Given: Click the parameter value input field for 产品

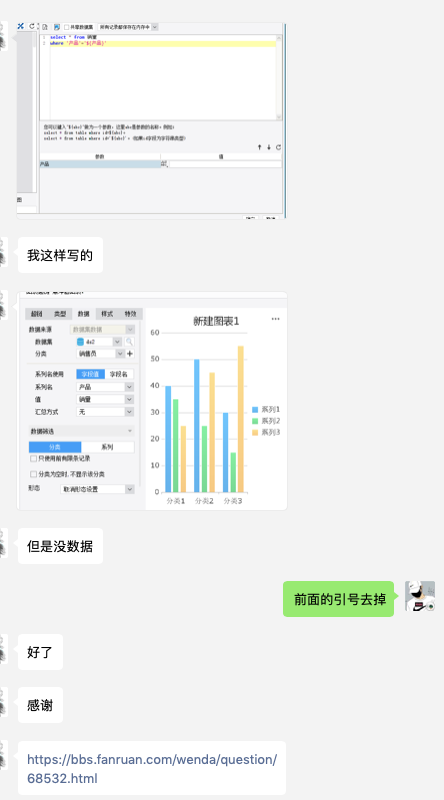Looking at the screenshot, I should tap(225, 164).
